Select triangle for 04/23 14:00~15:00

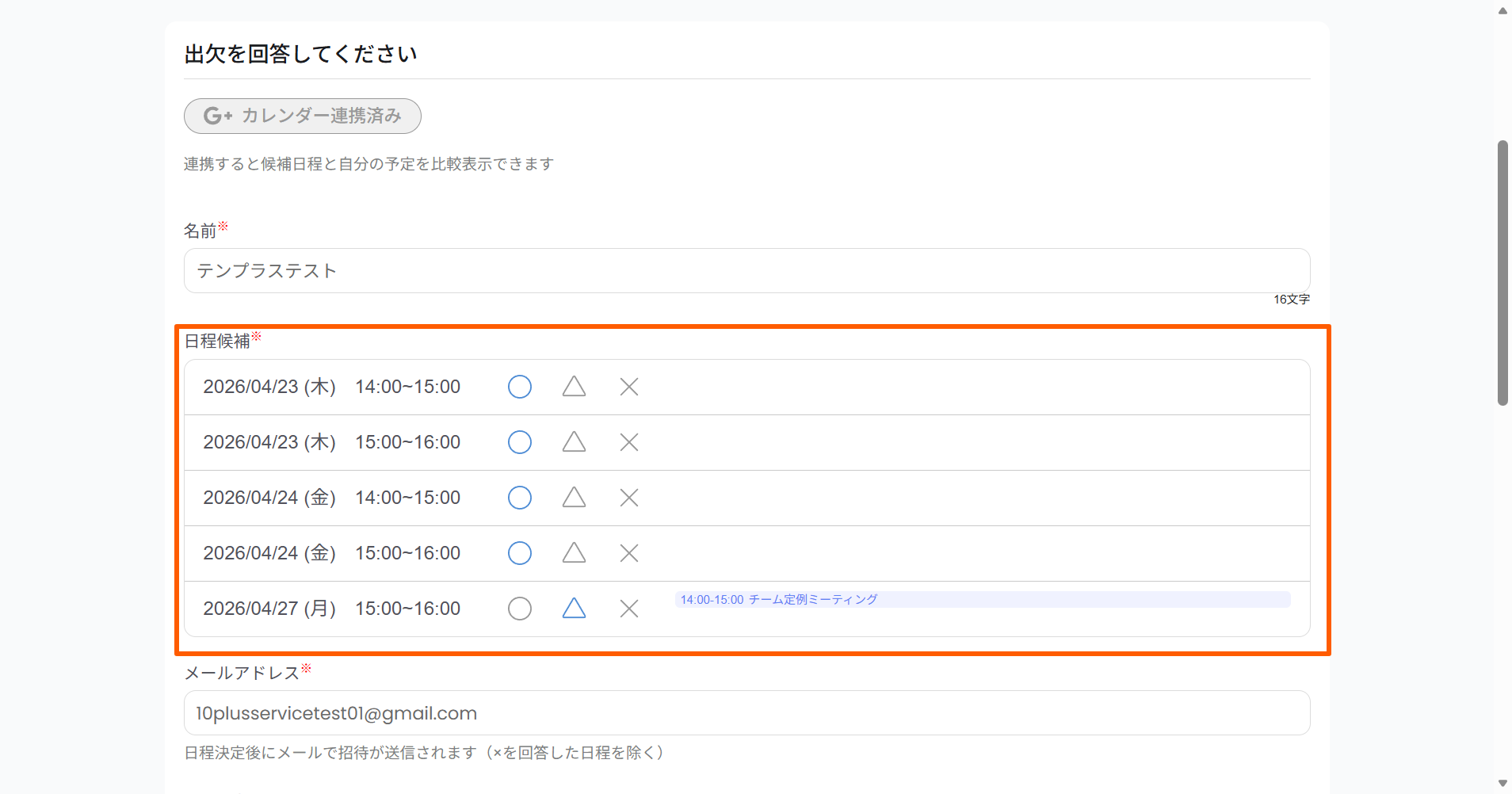click(574, 387)
